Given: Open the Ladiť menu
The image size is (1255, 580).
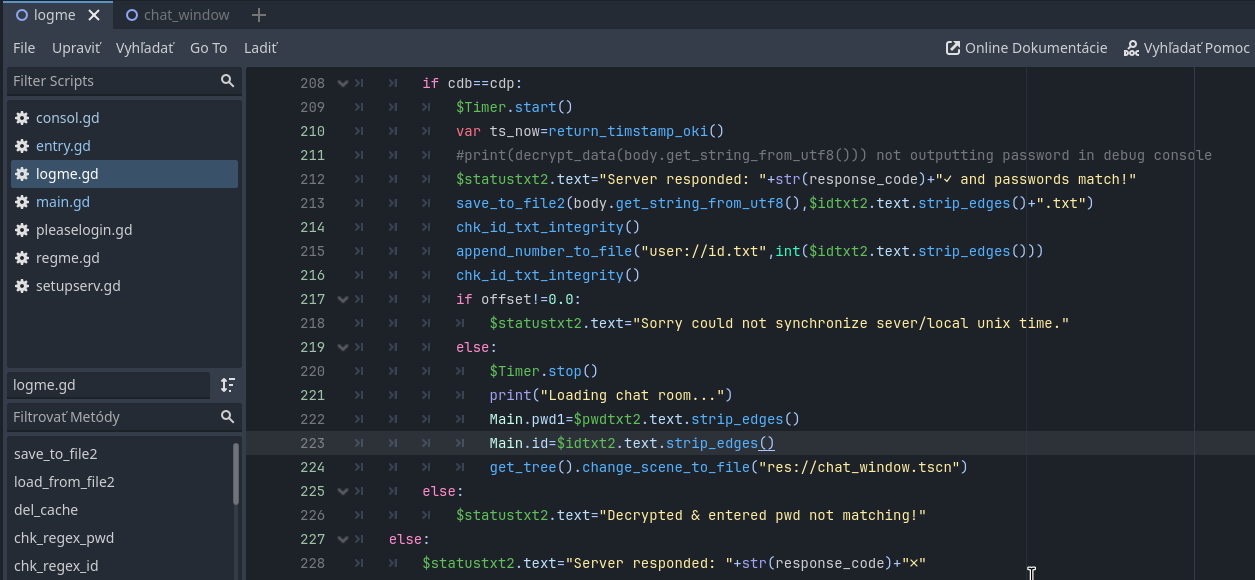Looking at the screenshot, I should pyautogui.click(x=260, y=48).
